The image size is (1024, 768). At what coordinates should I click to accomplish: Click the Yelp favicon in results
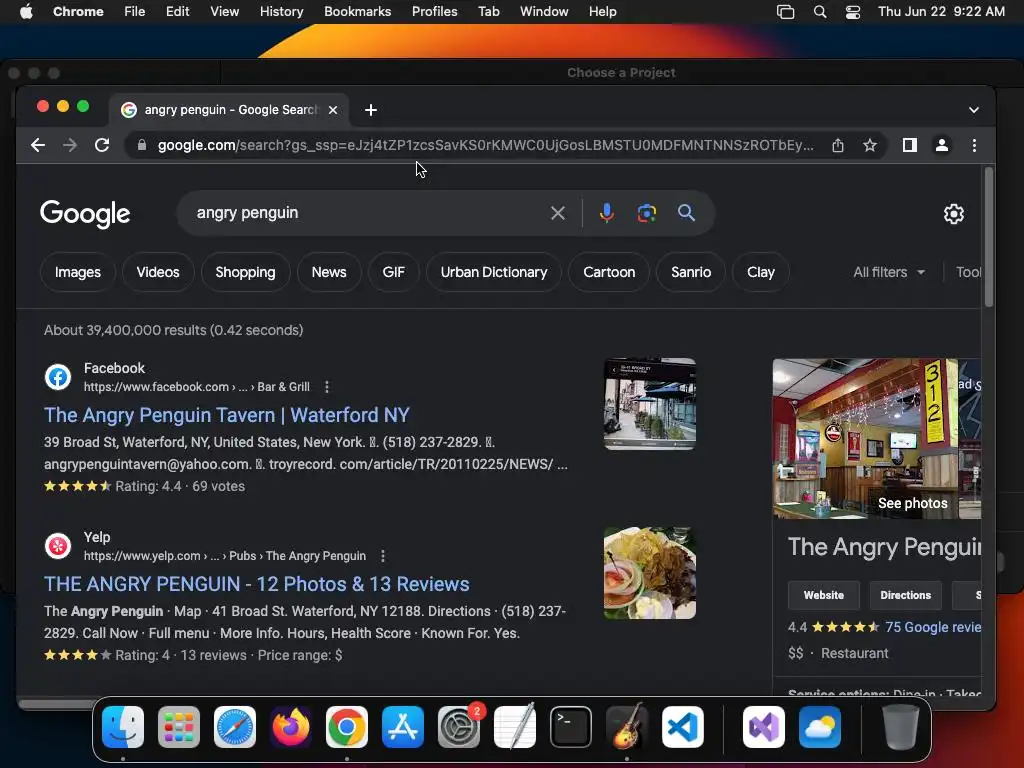coord(58,546)
